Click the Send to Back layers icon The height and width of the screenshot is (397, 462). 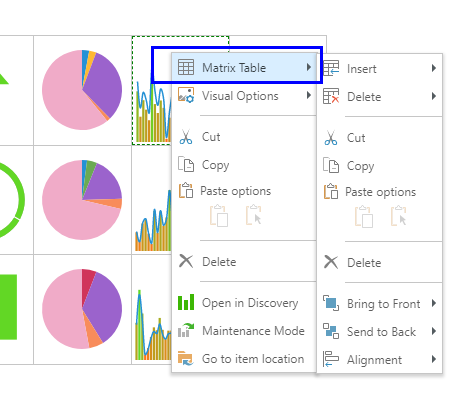331,331
